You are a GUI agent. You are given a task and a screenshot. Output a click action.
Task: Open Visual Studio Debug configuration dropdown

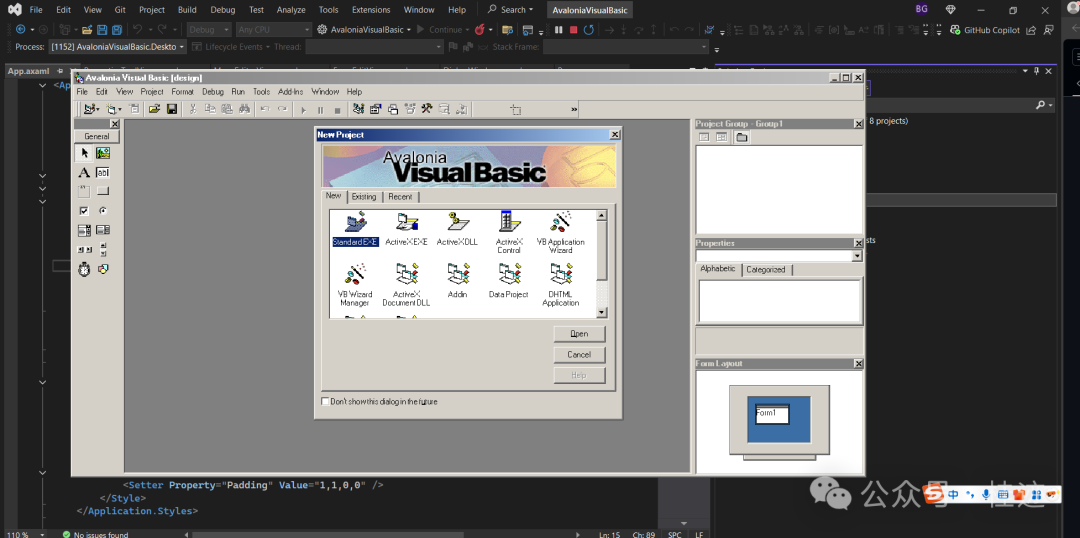point(209,30)
